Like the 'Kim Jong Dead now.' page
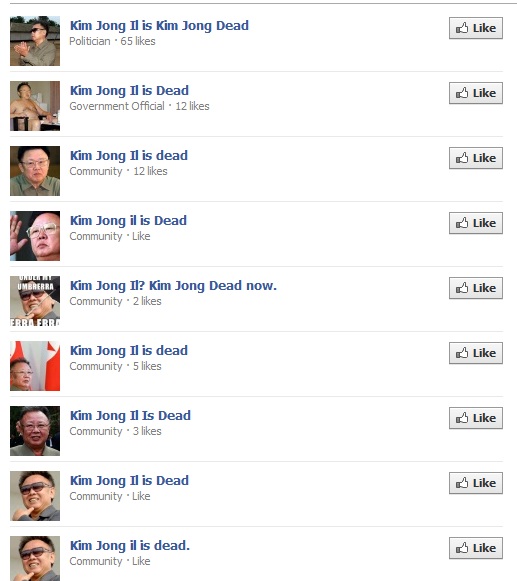The width and height of the screenshot is (517, 581). tap(475, 288)
